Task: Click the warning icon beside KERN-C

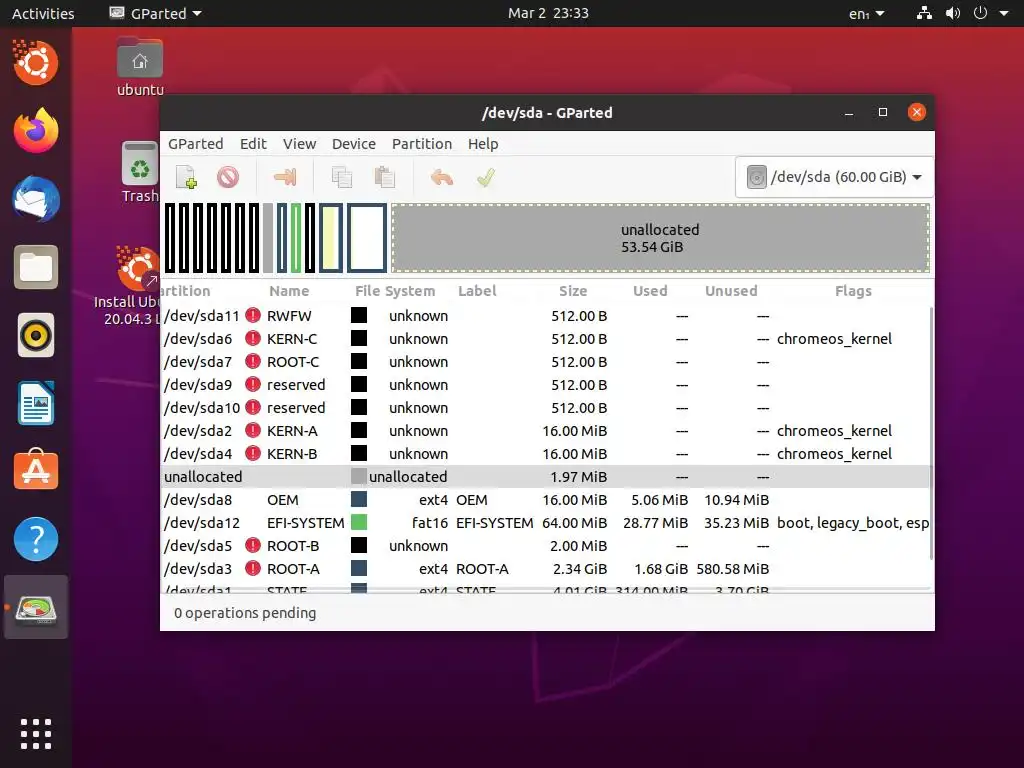Action: [253, 338]
